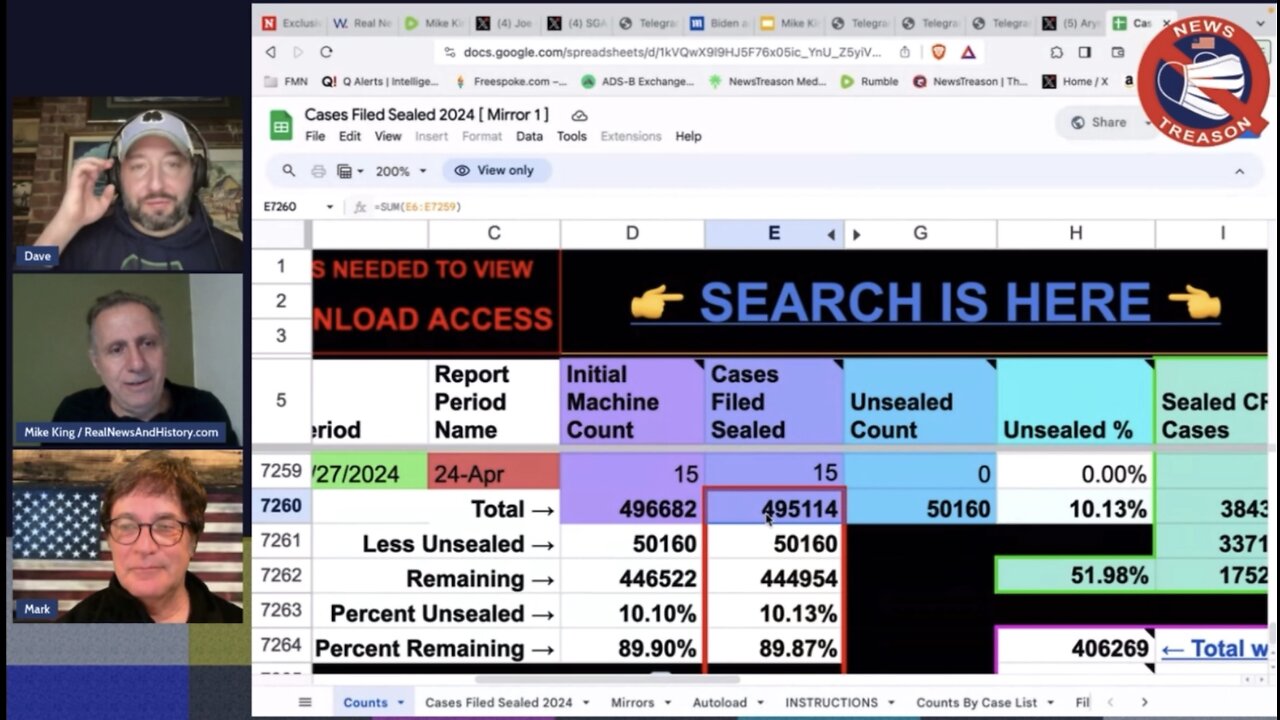1280x720 pixels.
Task: Click the browser forward arrow
Action: (x=297, y=52)
